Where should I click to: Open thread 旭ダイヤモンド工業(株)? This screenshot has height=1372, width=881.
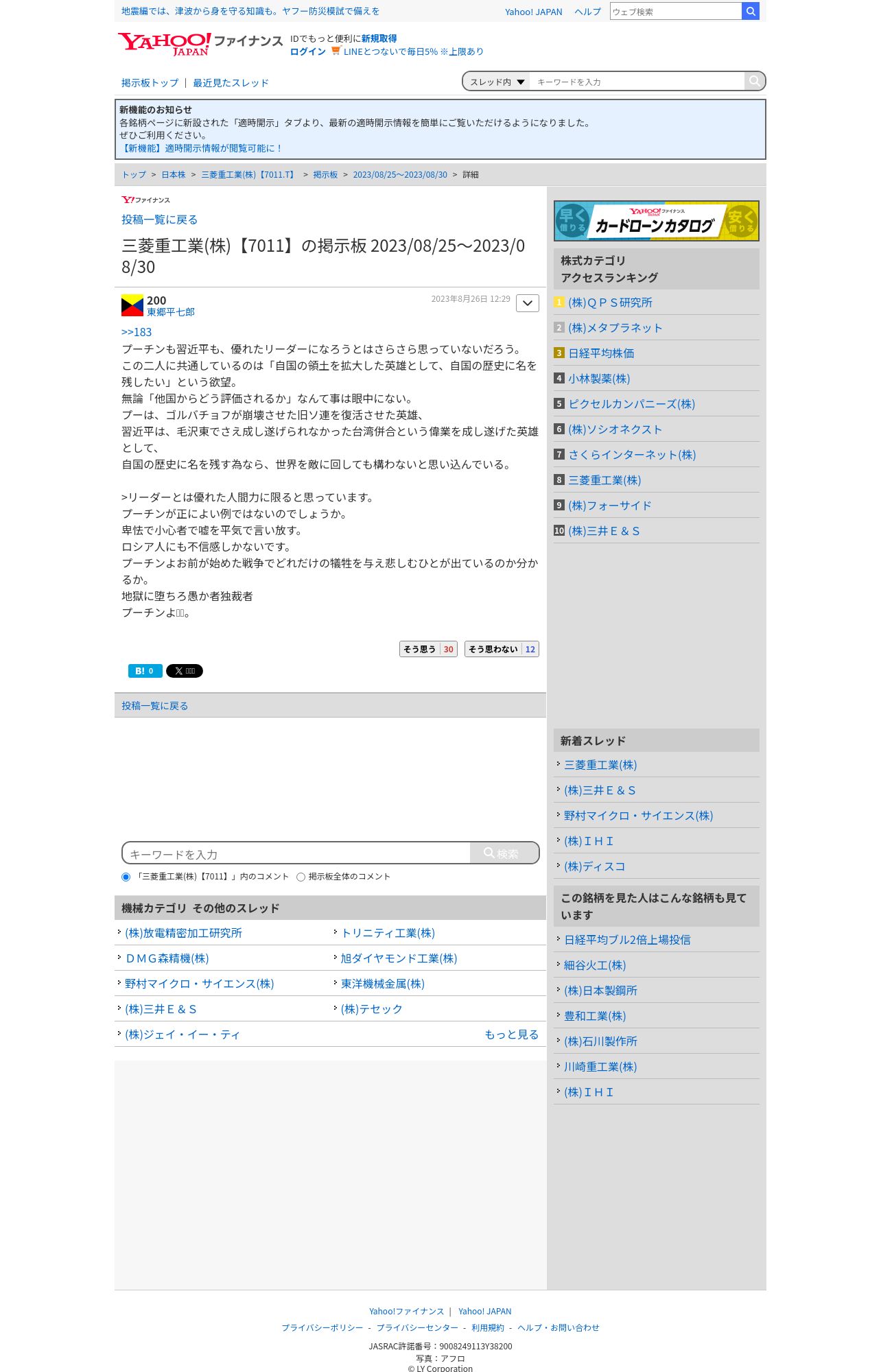pyautogui.click(x=399, y=958)
